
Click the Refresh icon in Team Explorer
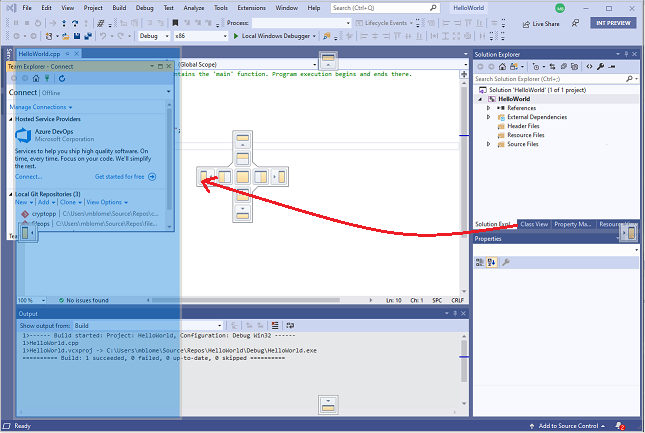(62, 79)
